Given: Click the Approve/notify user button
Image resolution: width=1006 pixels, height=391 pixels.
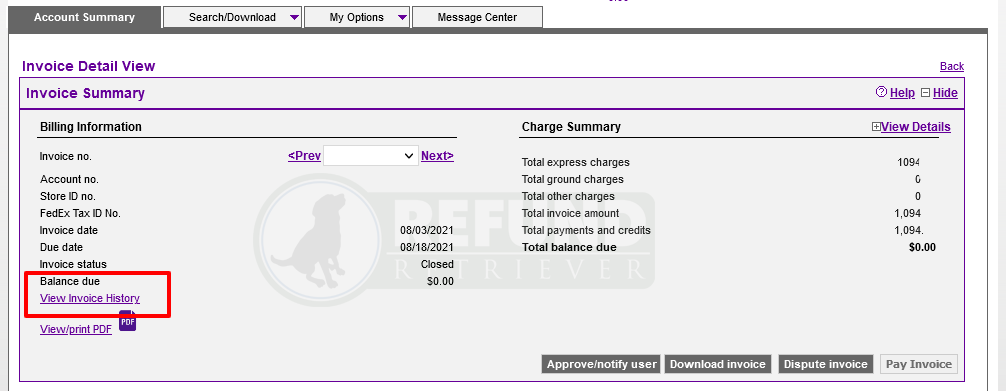Looking at the screenshot, I should coord(602,364).
